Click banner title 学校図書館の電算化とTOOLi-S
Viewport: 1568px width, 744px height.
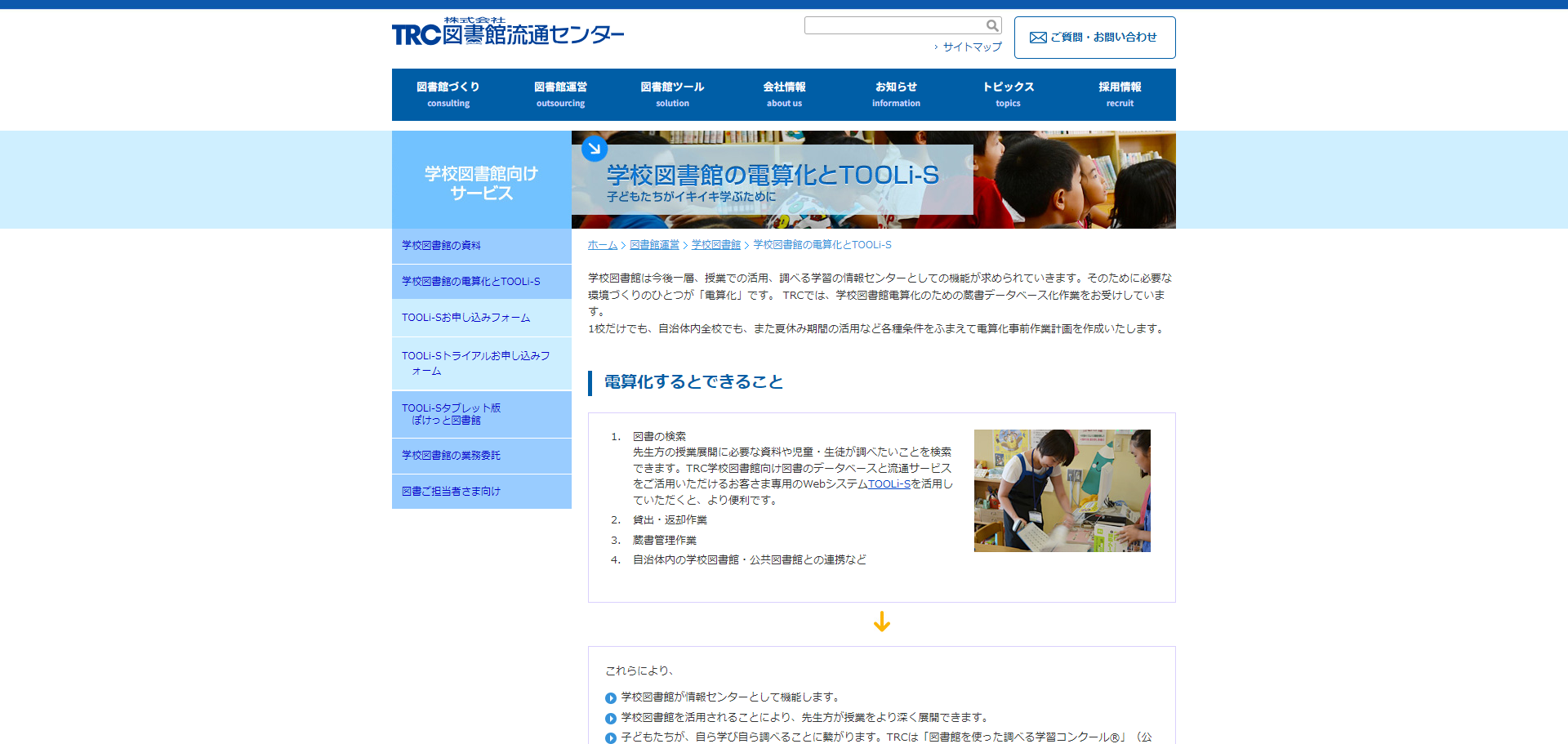click(x=773, y=175)
